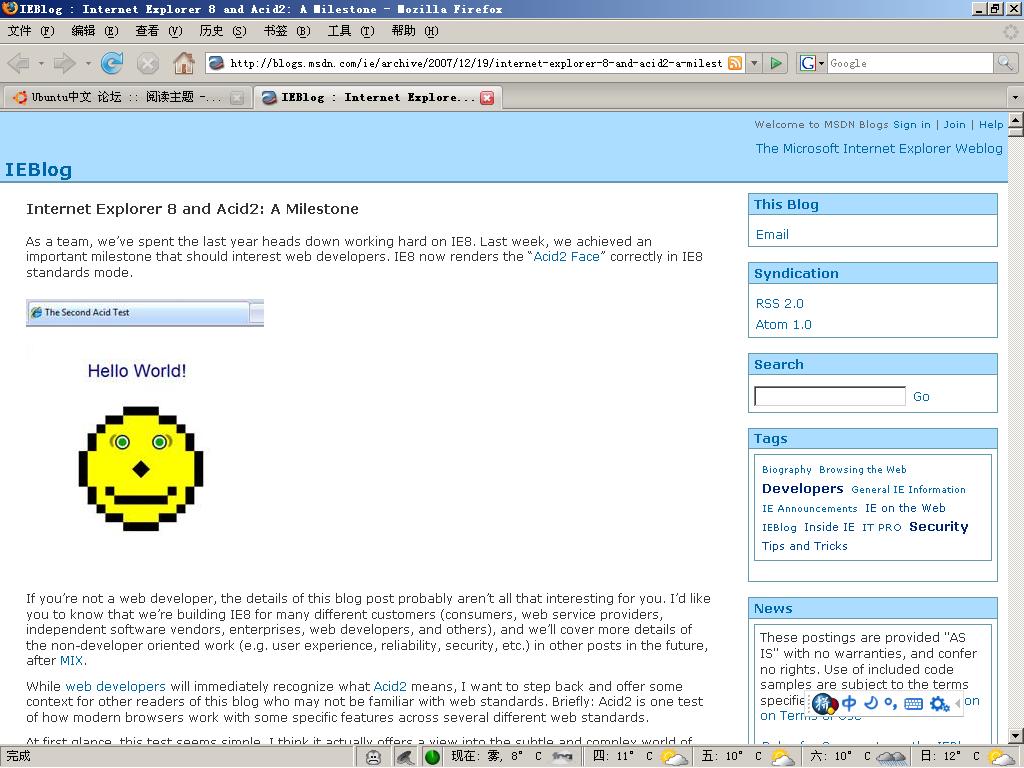Open the search engine selector dropdown arrow
Viewport: 1024px width, 768px height.
822,63
